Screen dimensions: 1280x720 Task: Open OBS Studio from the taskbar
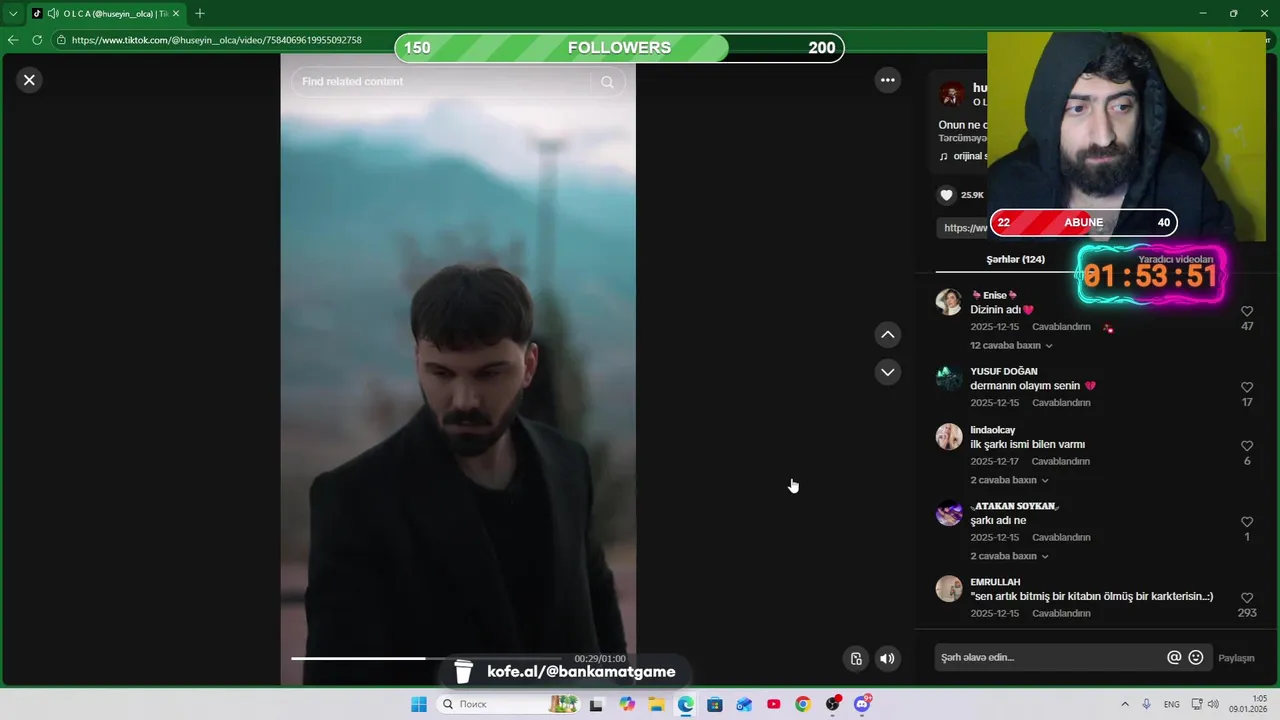(833, 704)
